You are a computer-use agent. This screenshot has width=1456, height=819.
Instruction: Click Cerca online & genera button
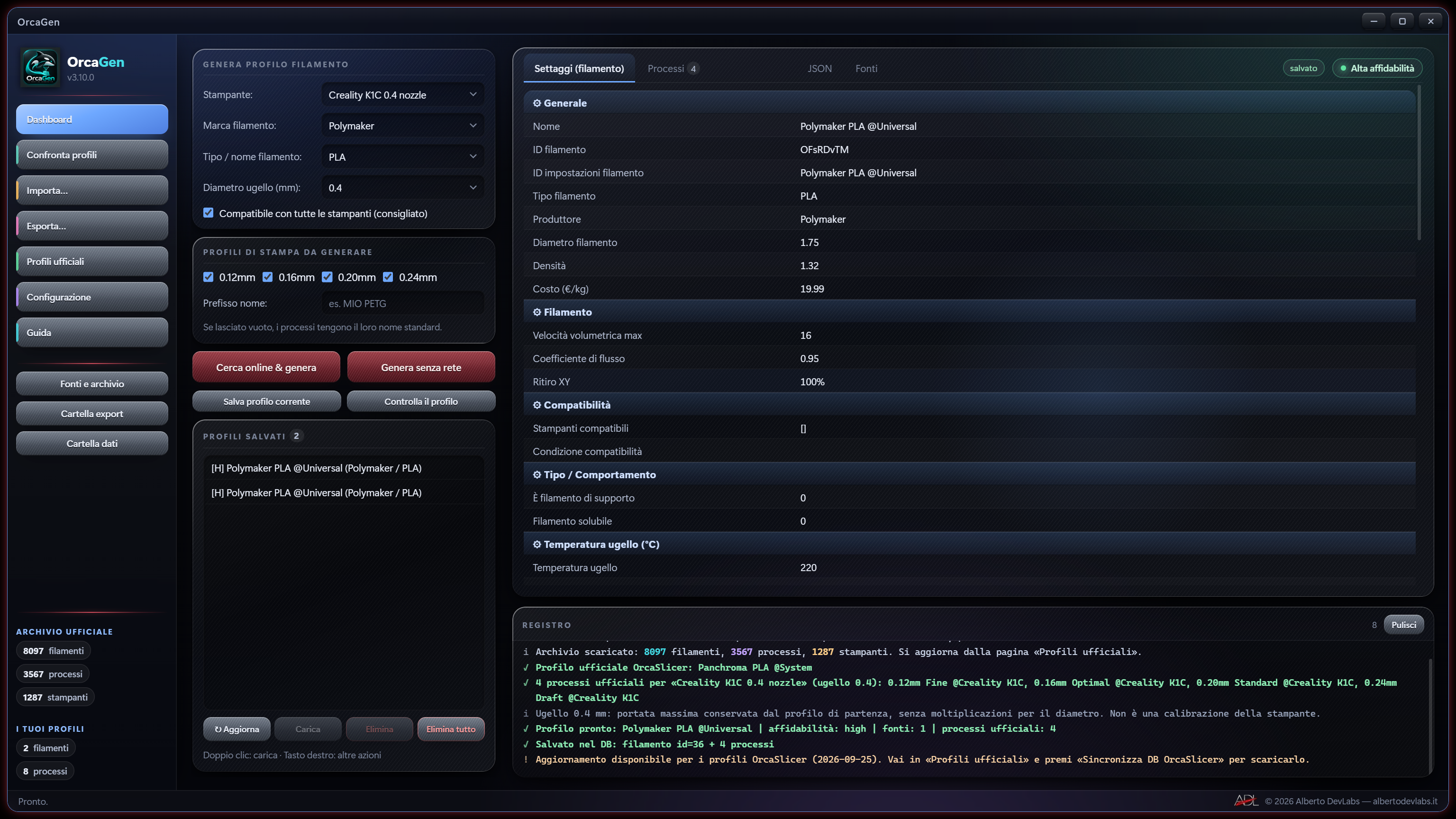[x=266, y=367]
